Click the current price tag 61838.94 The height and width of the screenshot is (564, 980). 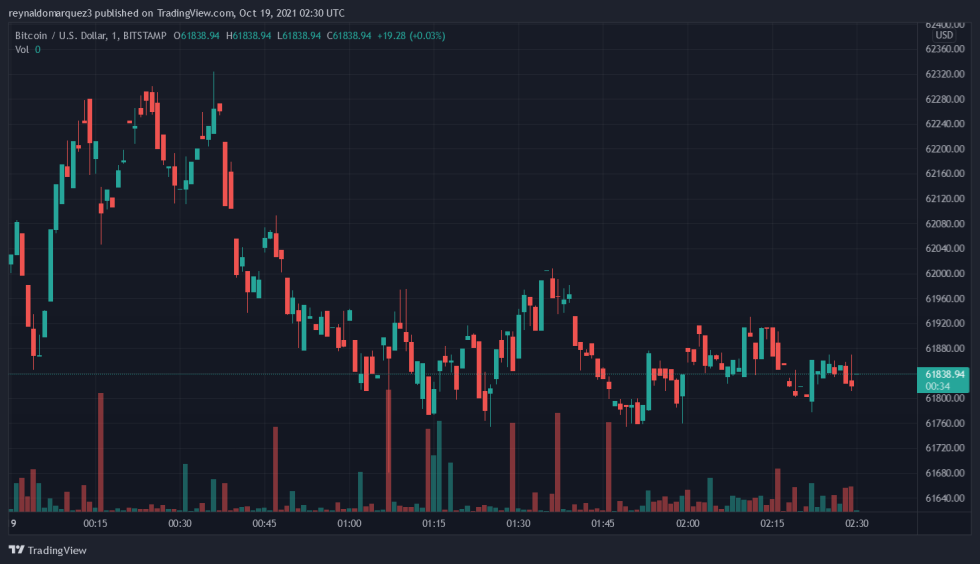pos(944,374)
